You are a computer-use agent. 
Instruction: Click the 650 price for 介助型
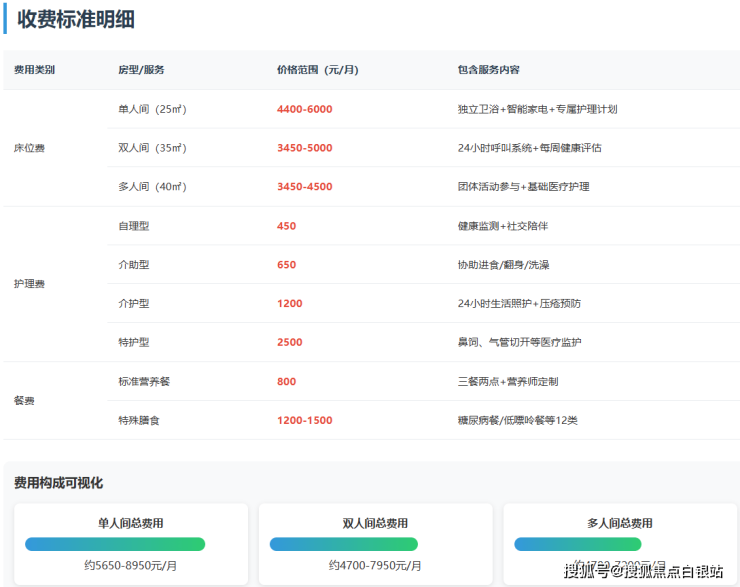point(286,265)
